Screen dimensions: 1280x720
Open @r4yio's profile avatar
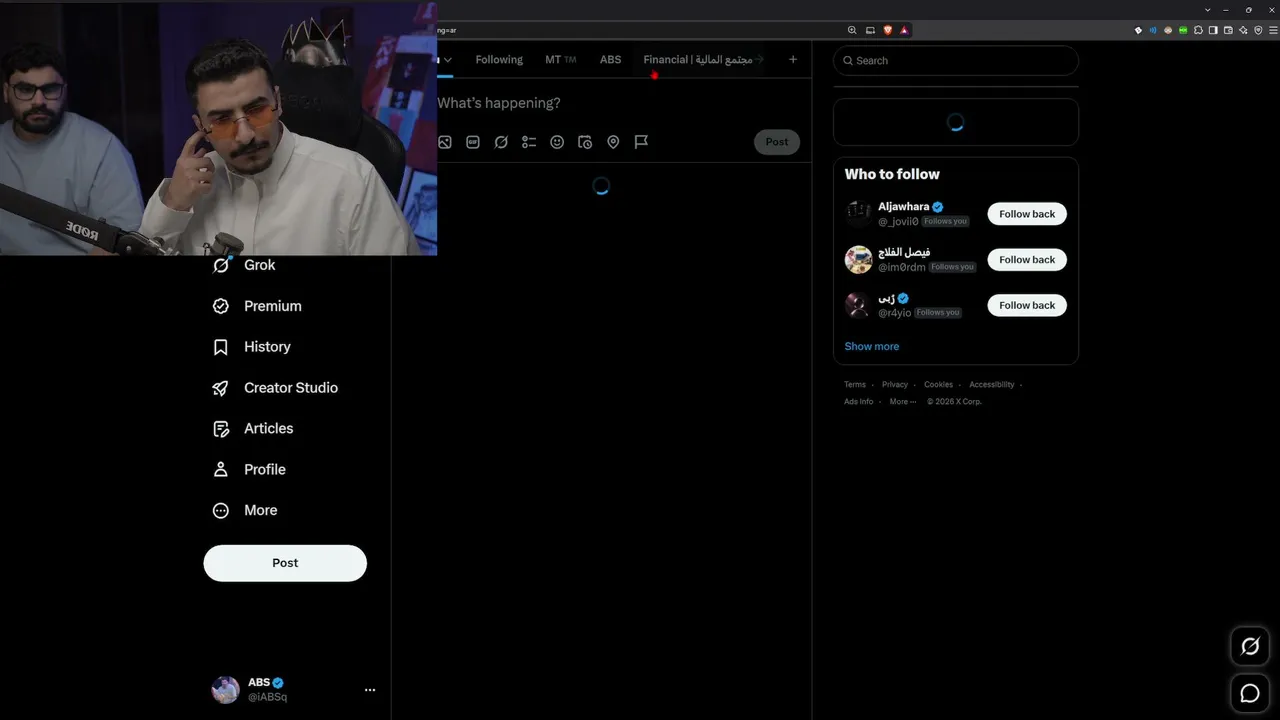[858, 305]
